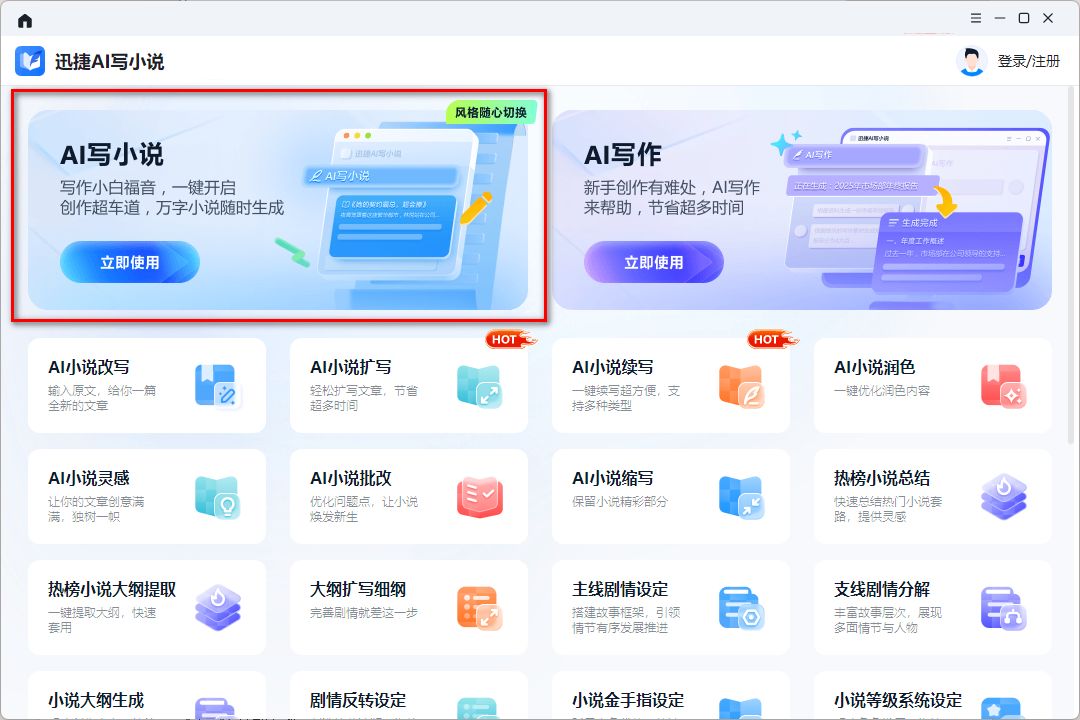
Task: Click the AI写小说 banner heading
Action: (112, 154)
